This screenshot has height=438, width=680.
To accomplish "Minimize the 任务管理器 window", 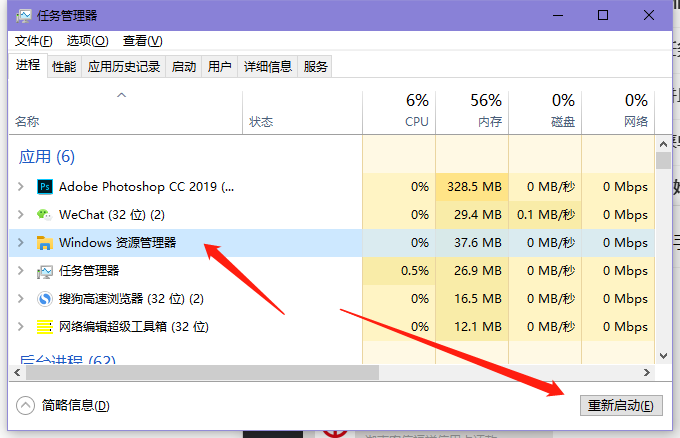I will 558,16.
